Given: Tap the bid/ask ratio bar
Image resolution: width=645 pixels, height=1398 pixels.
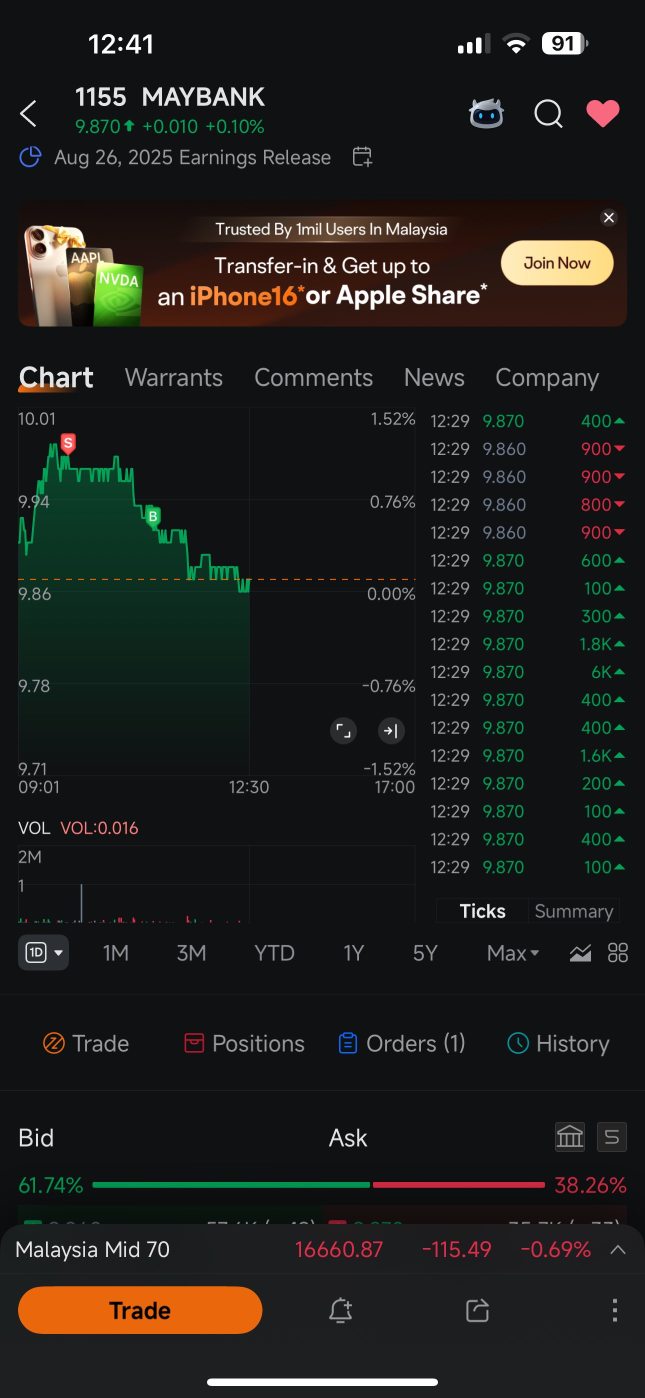Looking at the screenshot, I should (318, 1185).
